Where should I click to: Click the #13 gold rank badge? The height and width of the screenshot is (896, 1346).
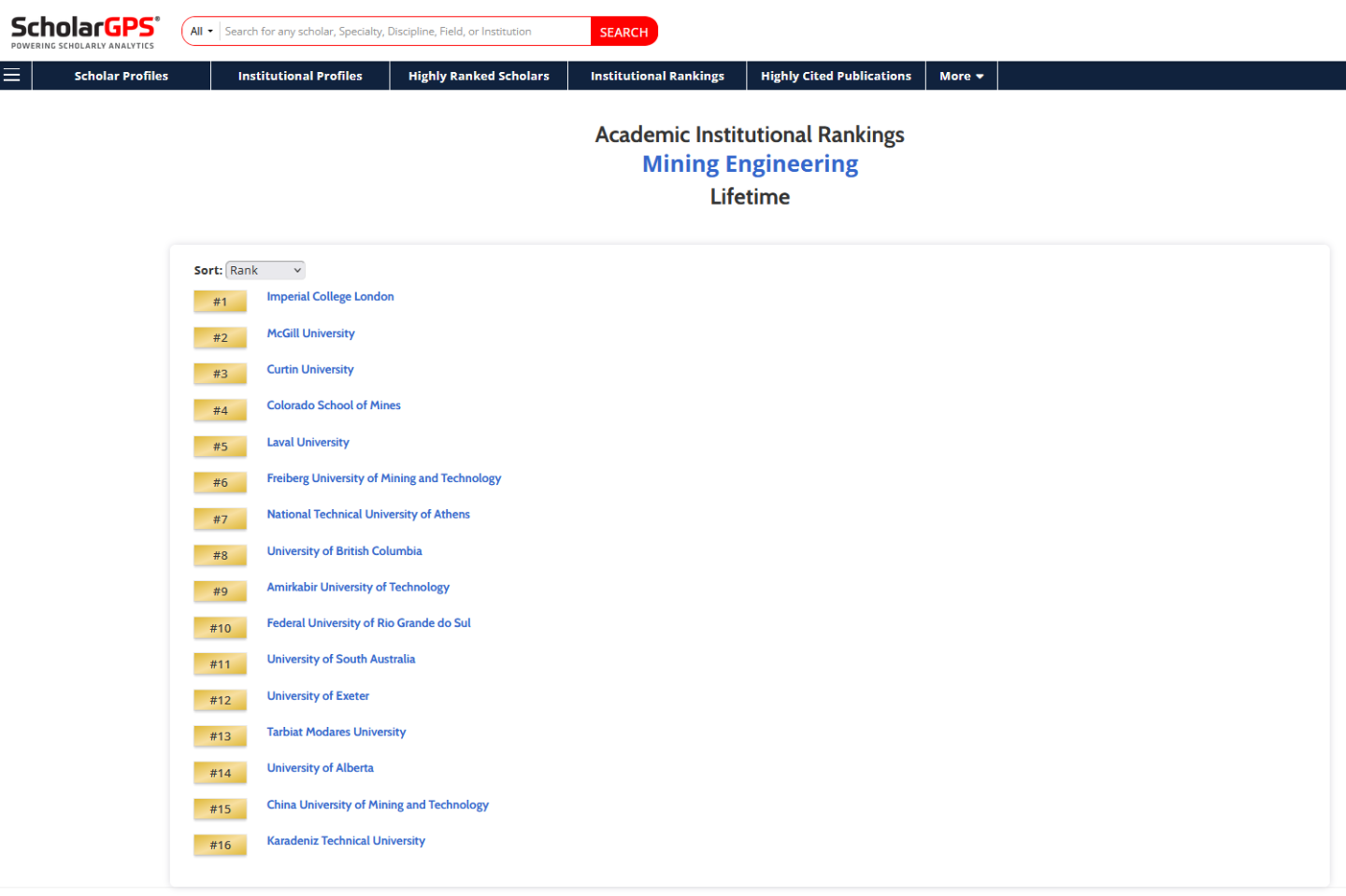pos(220,736)
